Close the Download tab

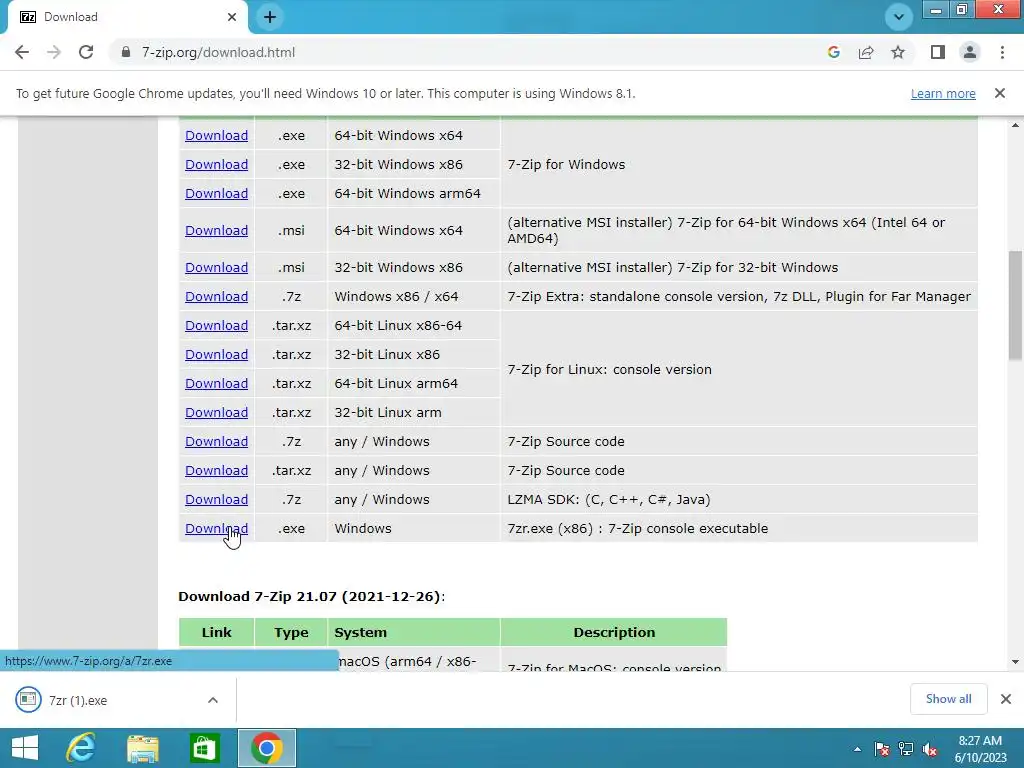click(232, 17)
